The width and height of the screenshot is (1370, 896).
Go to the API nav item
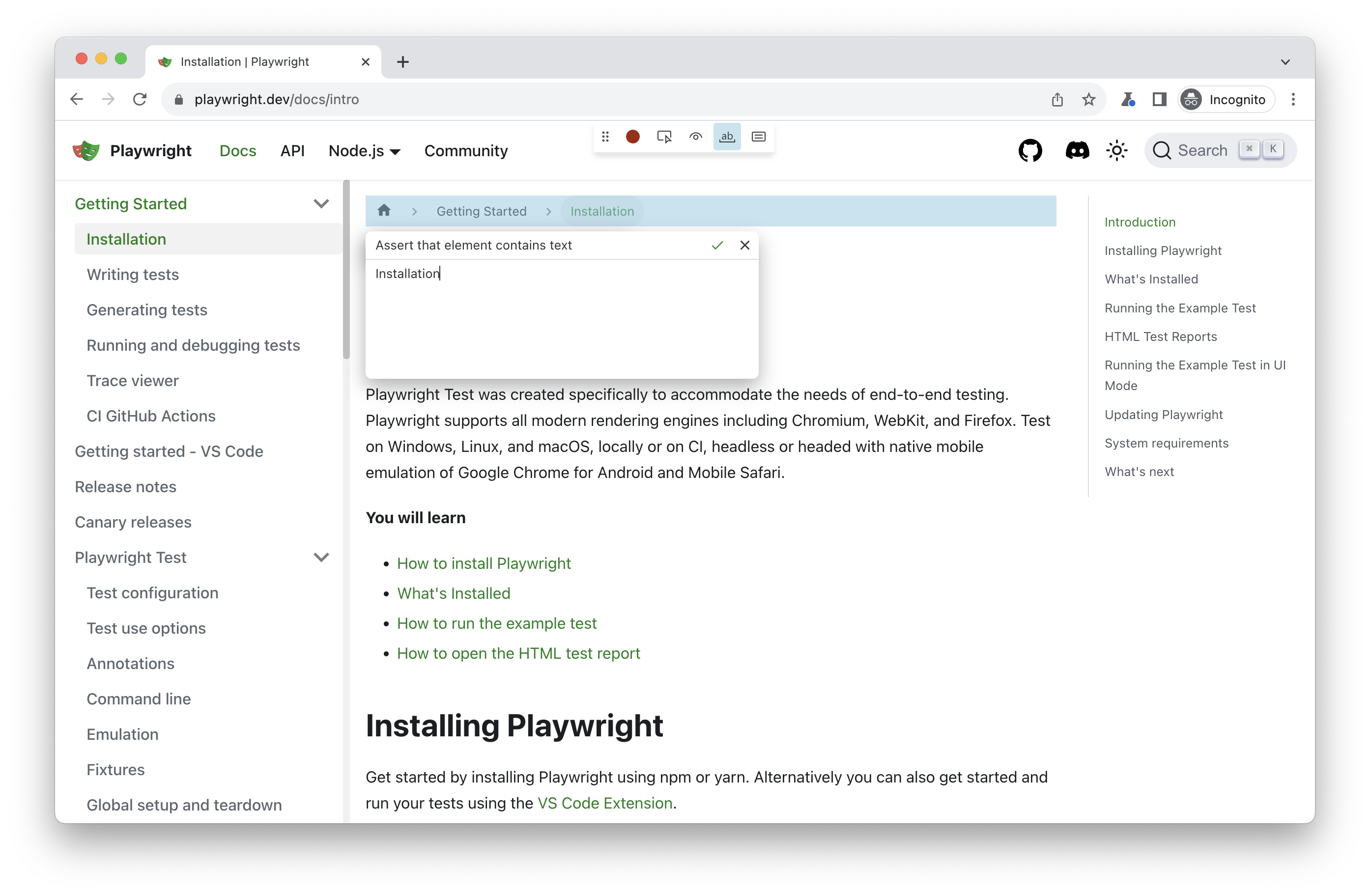coord(292,151)
